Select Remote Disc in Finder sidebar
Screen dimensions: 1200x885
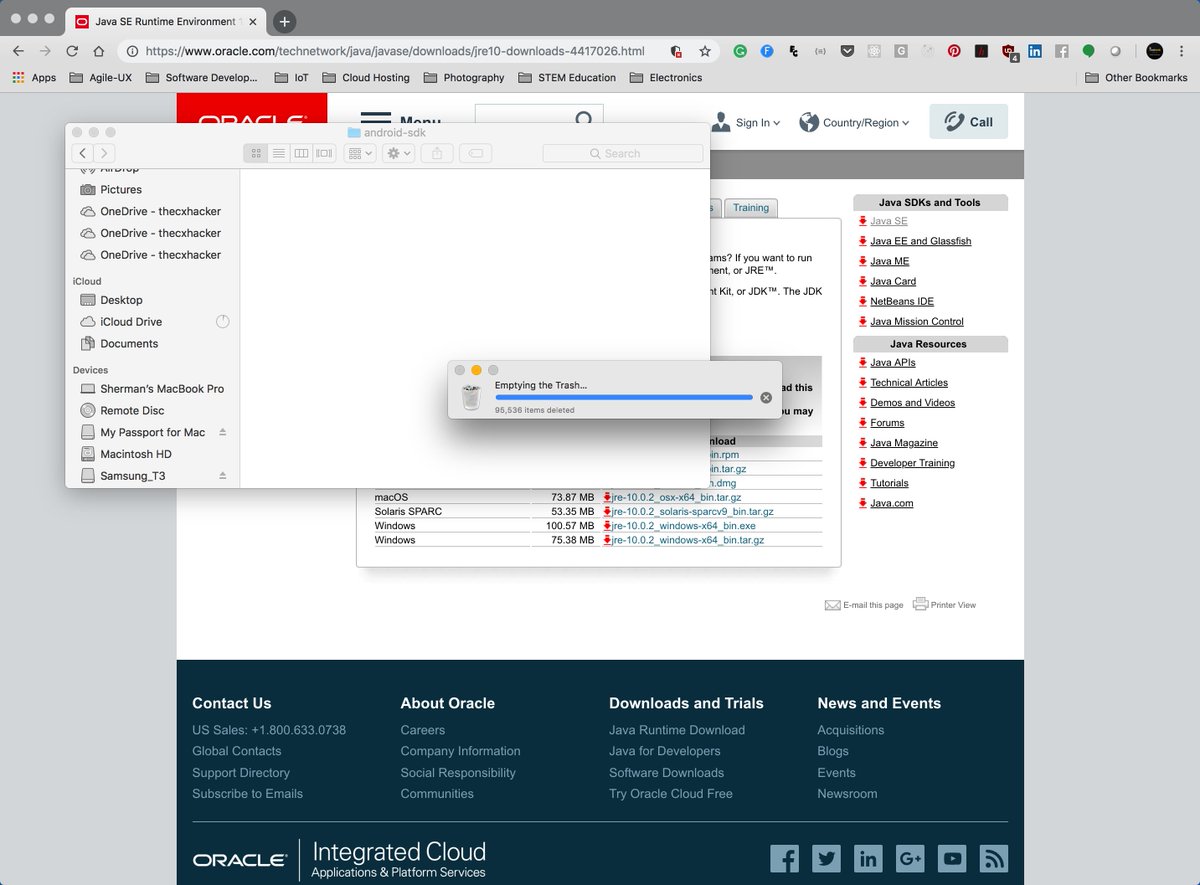coord(132,411)
